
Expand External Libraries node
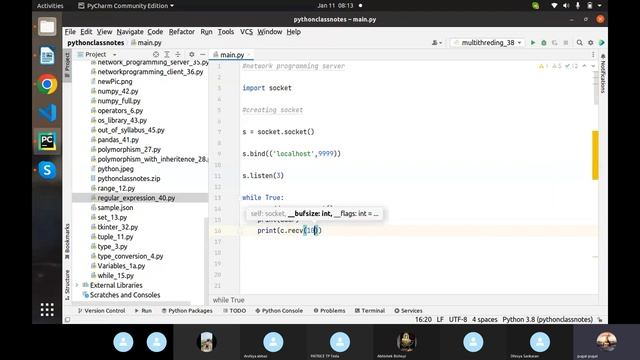pos(77,285)
